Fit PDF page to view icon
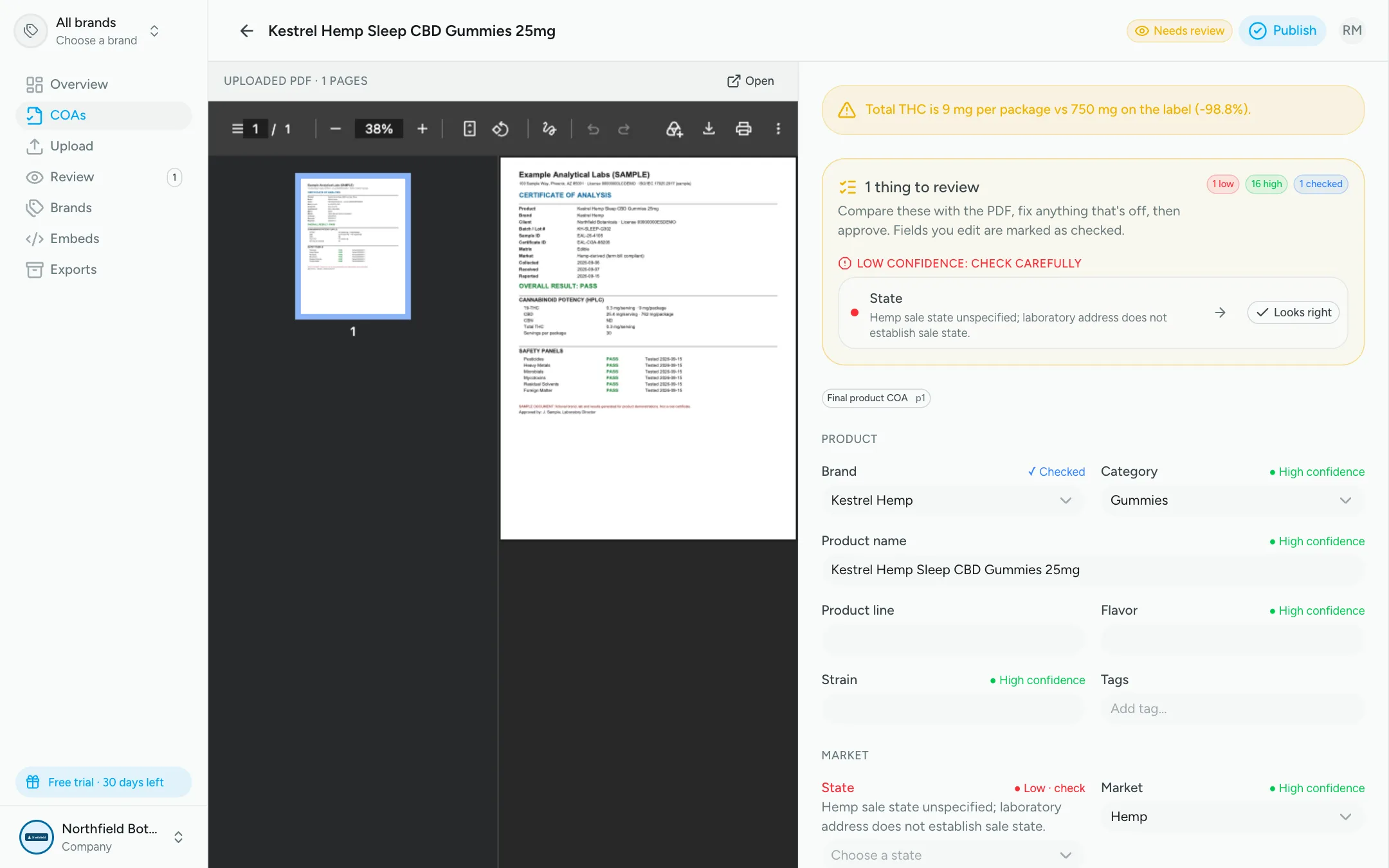The height and width of the screenshot is (868, 1389). [x=469, y=129]
